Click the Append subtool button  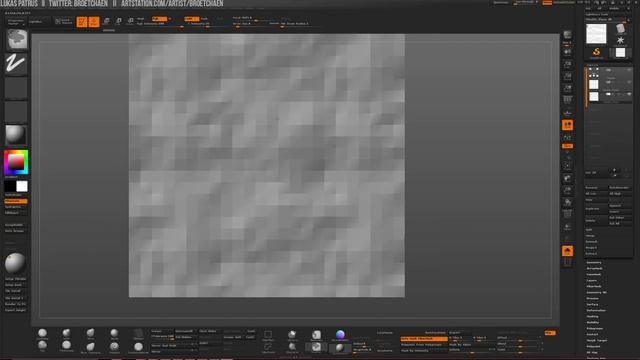pyautogui.click(x=620, y=206)
